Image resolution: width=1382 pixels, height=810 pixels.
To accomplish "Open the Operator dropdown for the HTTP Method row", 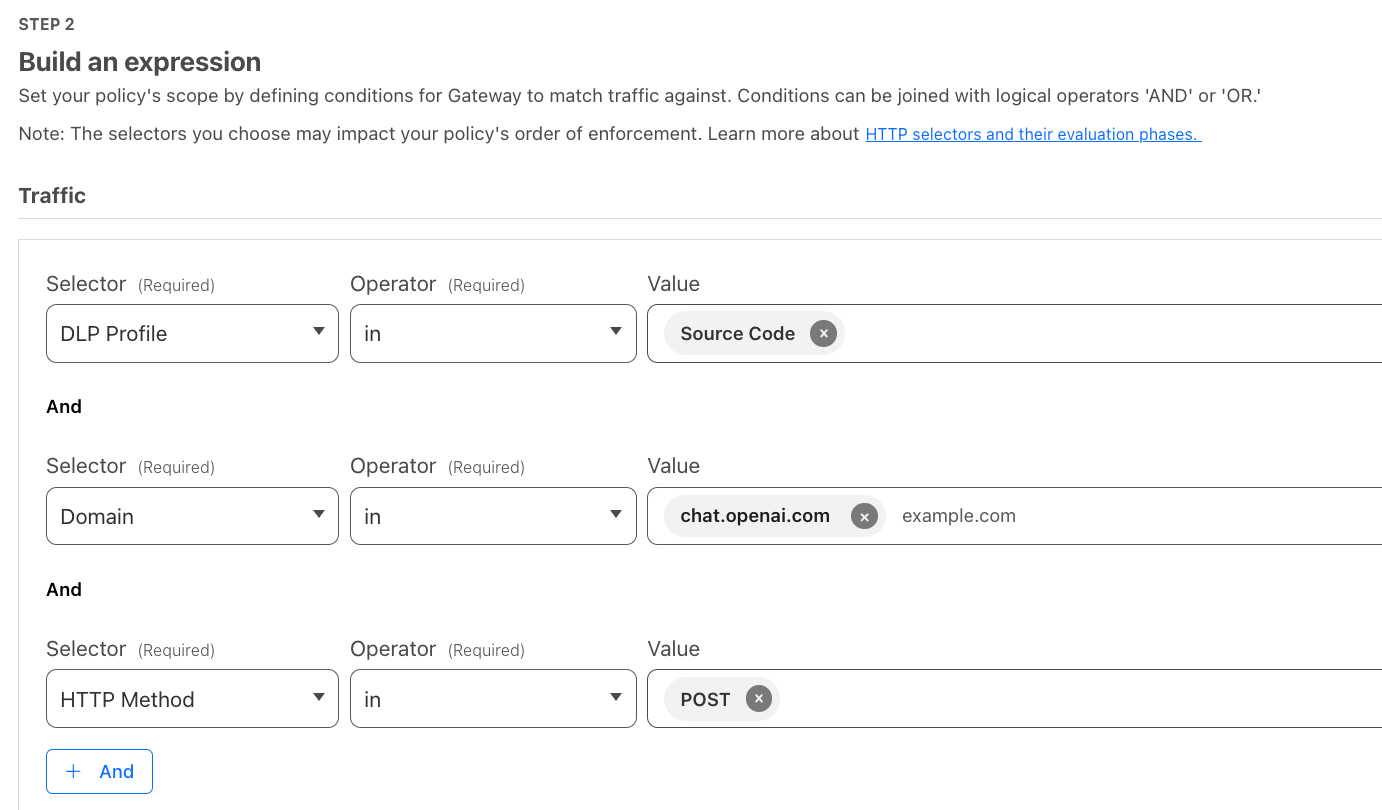I will [x=492, y=699].
